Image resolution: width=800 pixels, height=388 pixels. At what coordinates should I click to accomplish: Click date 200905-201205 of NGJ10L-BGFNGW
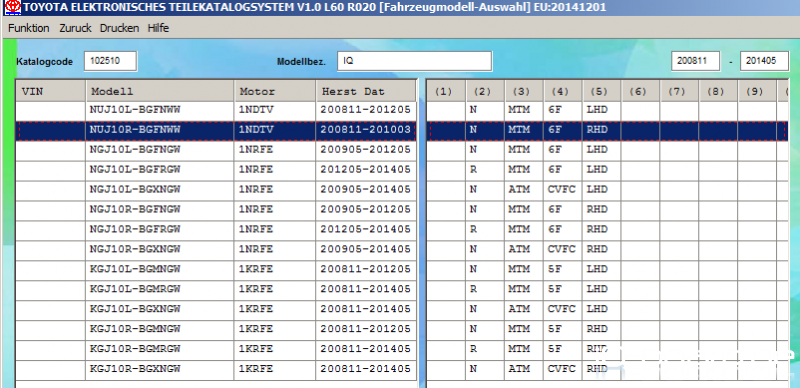point(366,150)
